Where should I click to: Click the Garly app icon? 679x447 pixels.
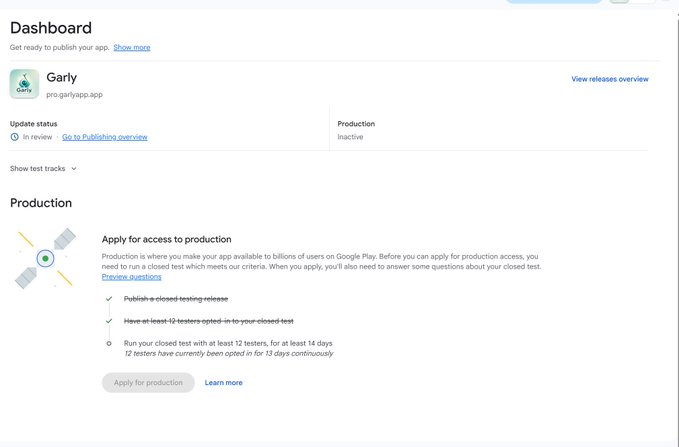click(x=24, y=84)
